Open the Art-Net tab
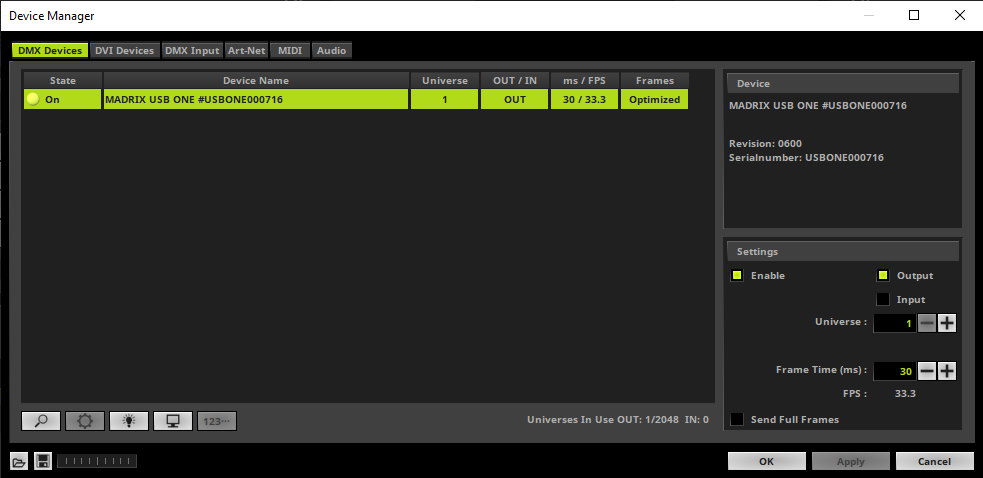 click(x=246, y=51)
